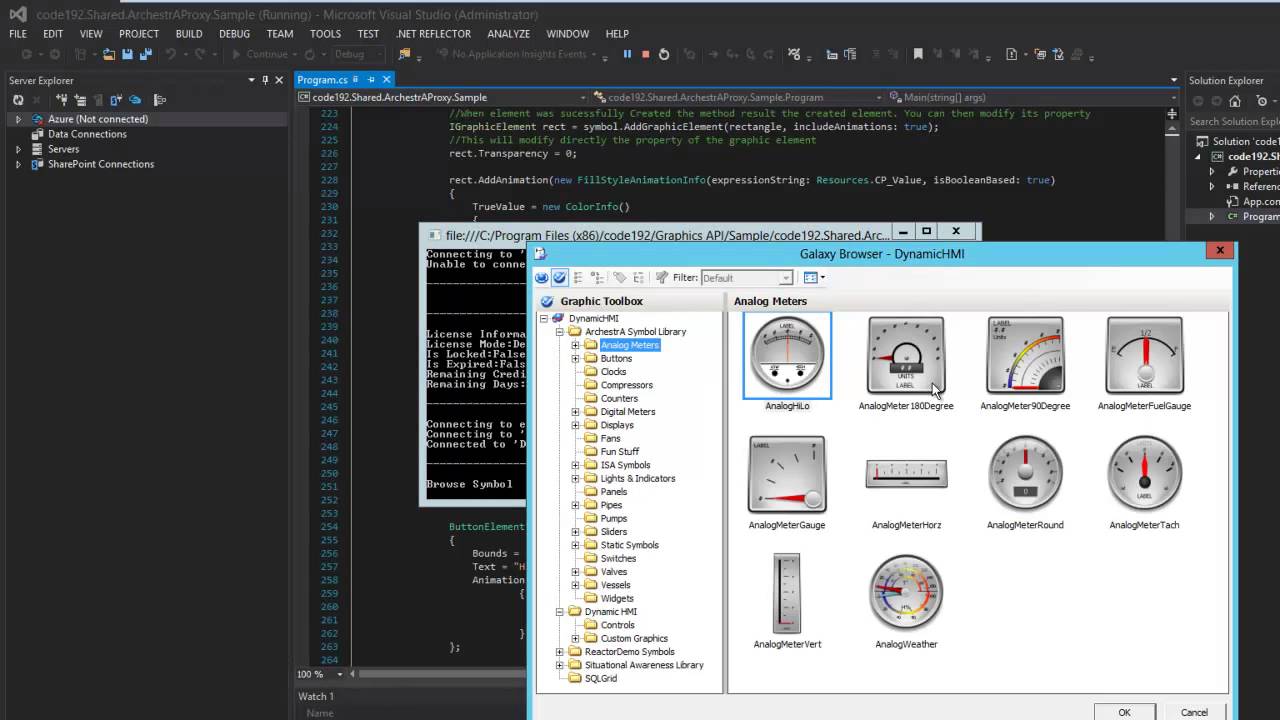Refresh the Server Explorer
The height and width of the screenshot is (720, 1280).
18,100
